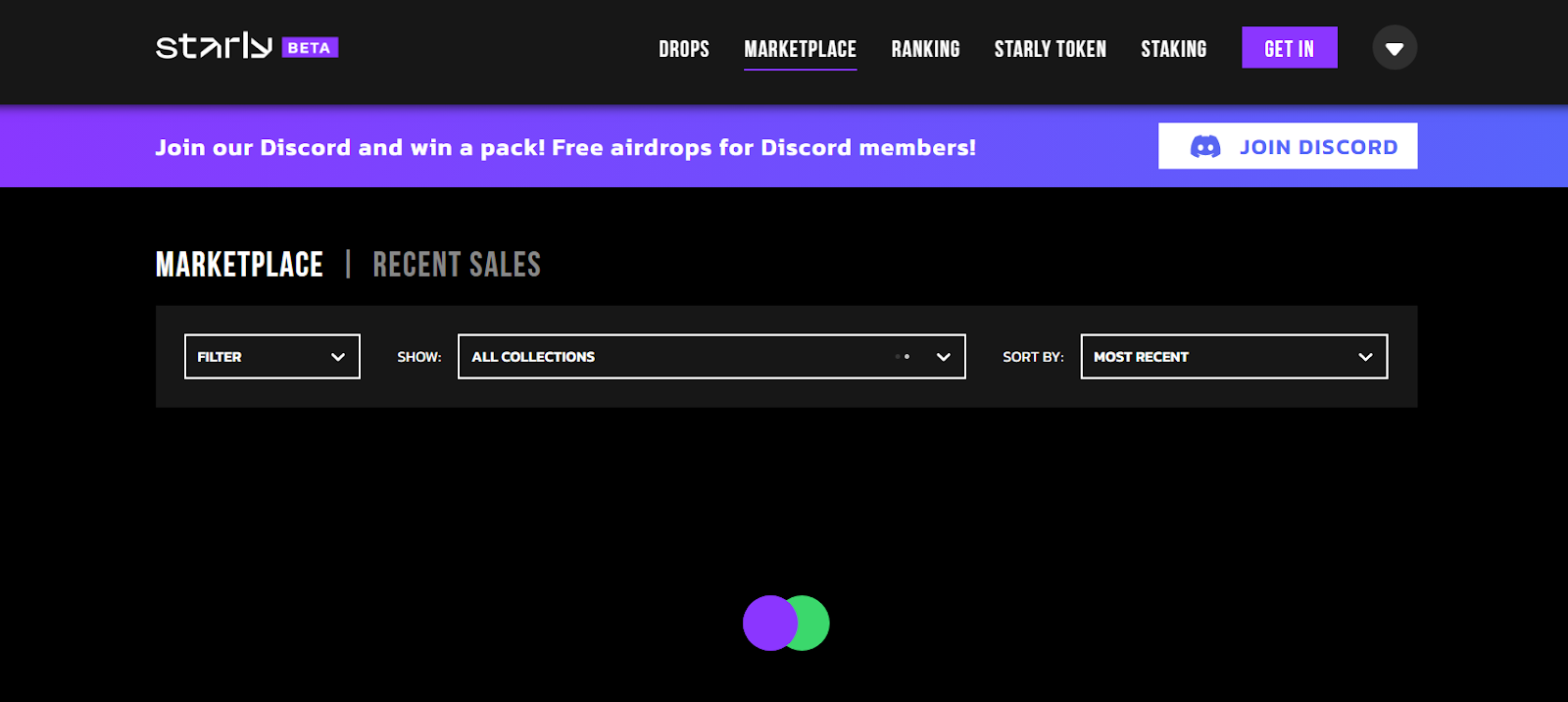Viewport: 1568px width, 702px height.
Task: Select the MARKETPLACE nav item
Action: tap(801, 49)
